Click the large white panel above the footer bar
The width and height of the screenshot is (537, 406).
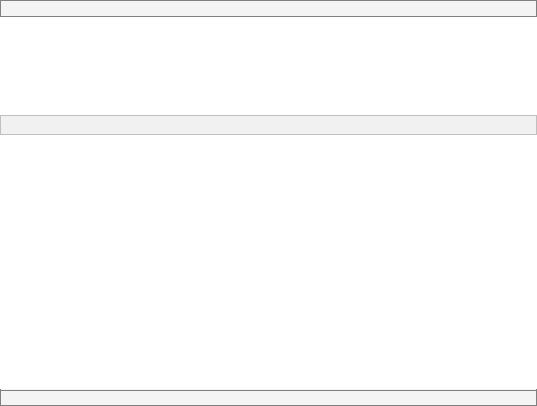[x=268, y=262]
